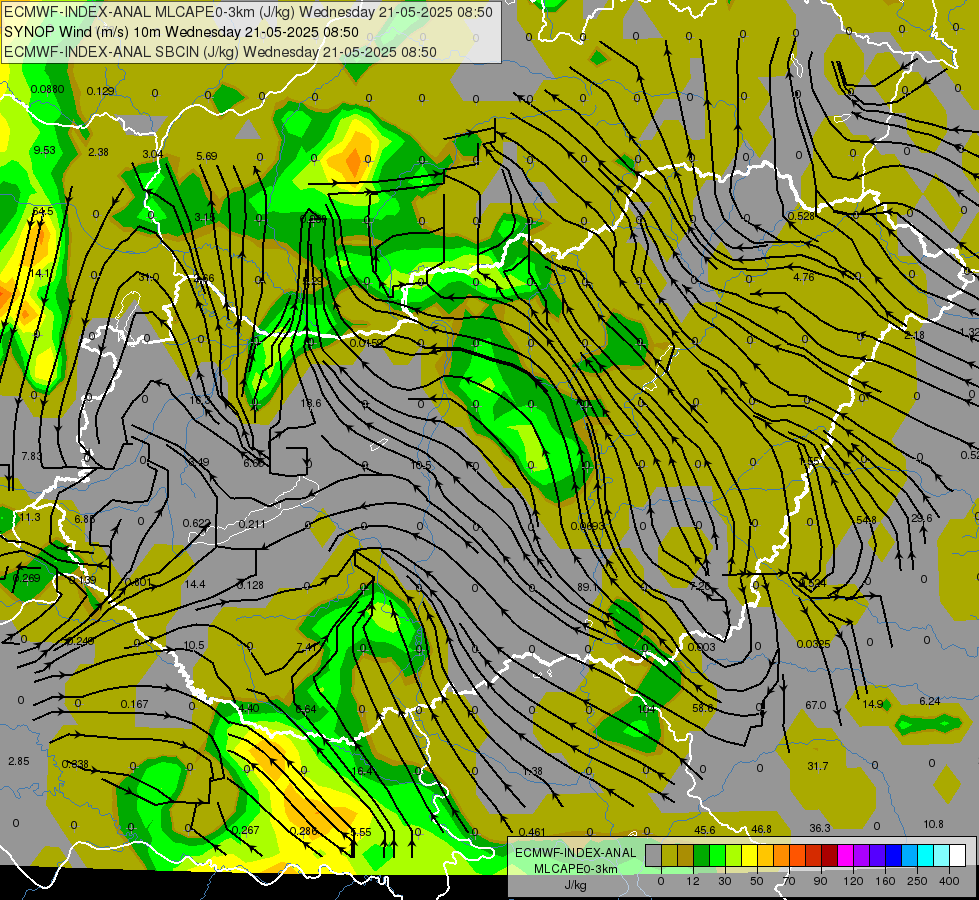The height and width of the screenshot is (900, 979).
Task: Select the bright green colorbar swatch
Action: pos(717,856)
